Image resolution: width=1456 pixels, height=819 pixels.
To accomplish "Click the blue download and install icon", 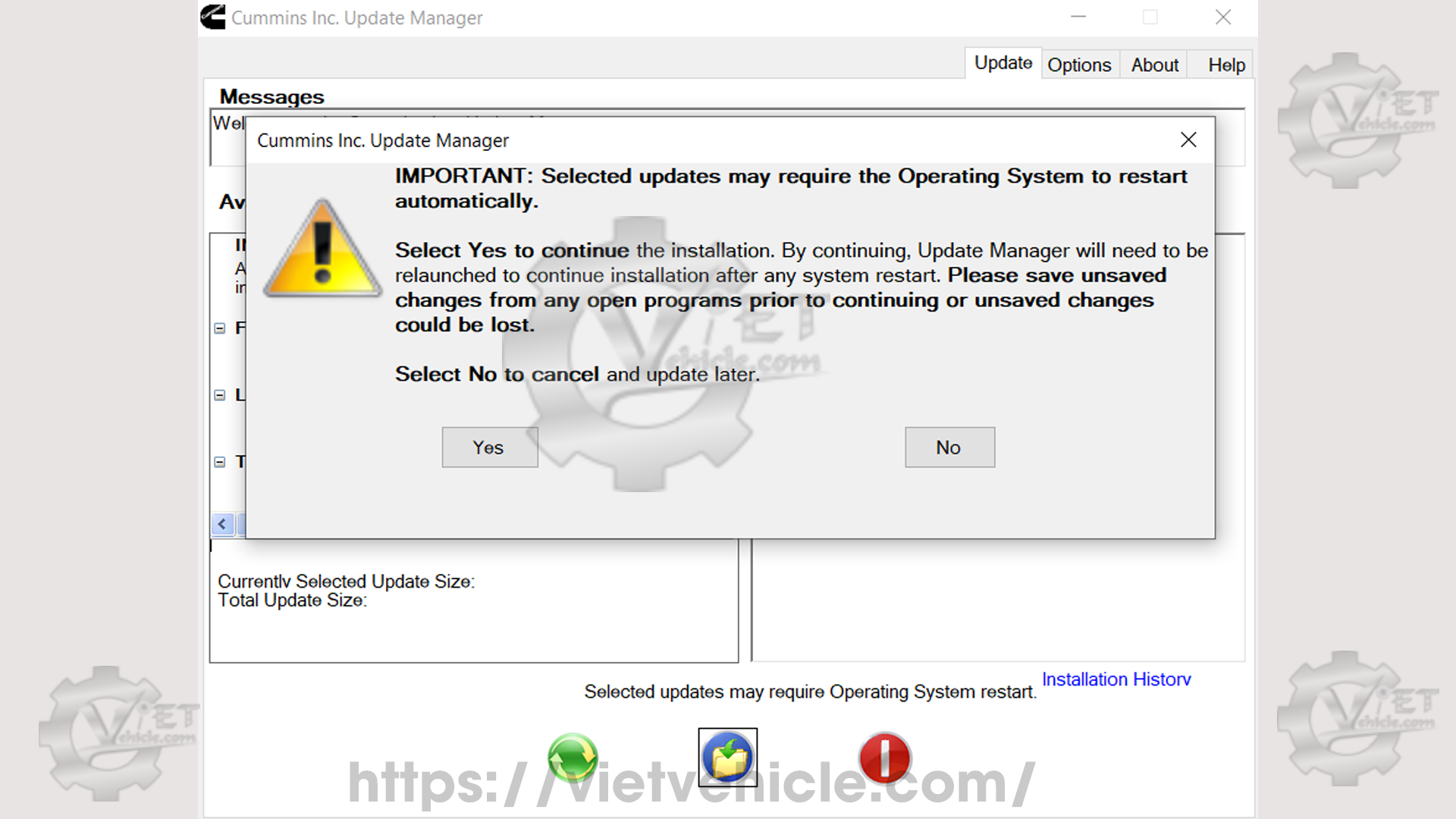I will coord(727,758).
